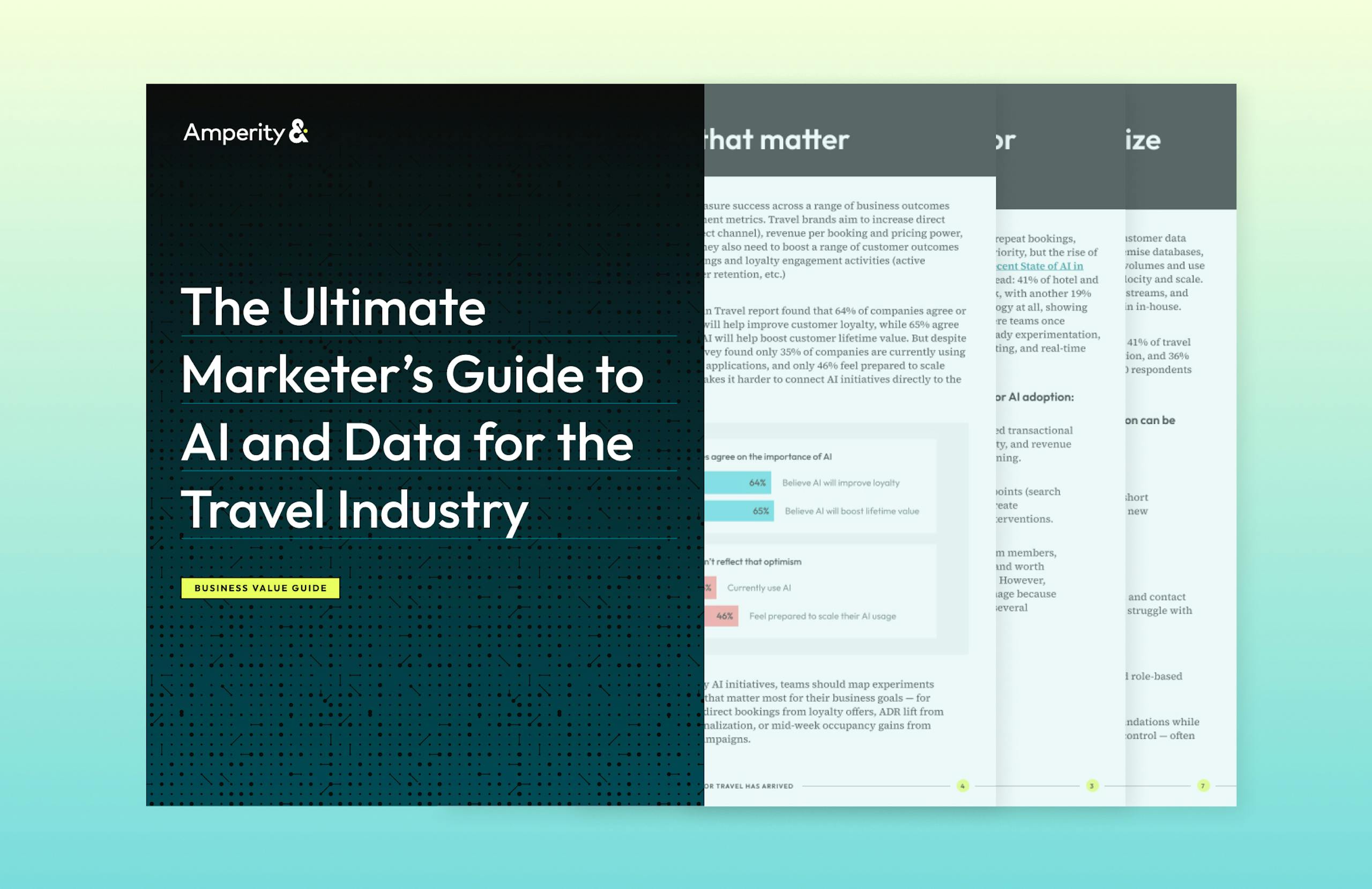Click the 'Currently use AI' chart label

tap(759, 588)
